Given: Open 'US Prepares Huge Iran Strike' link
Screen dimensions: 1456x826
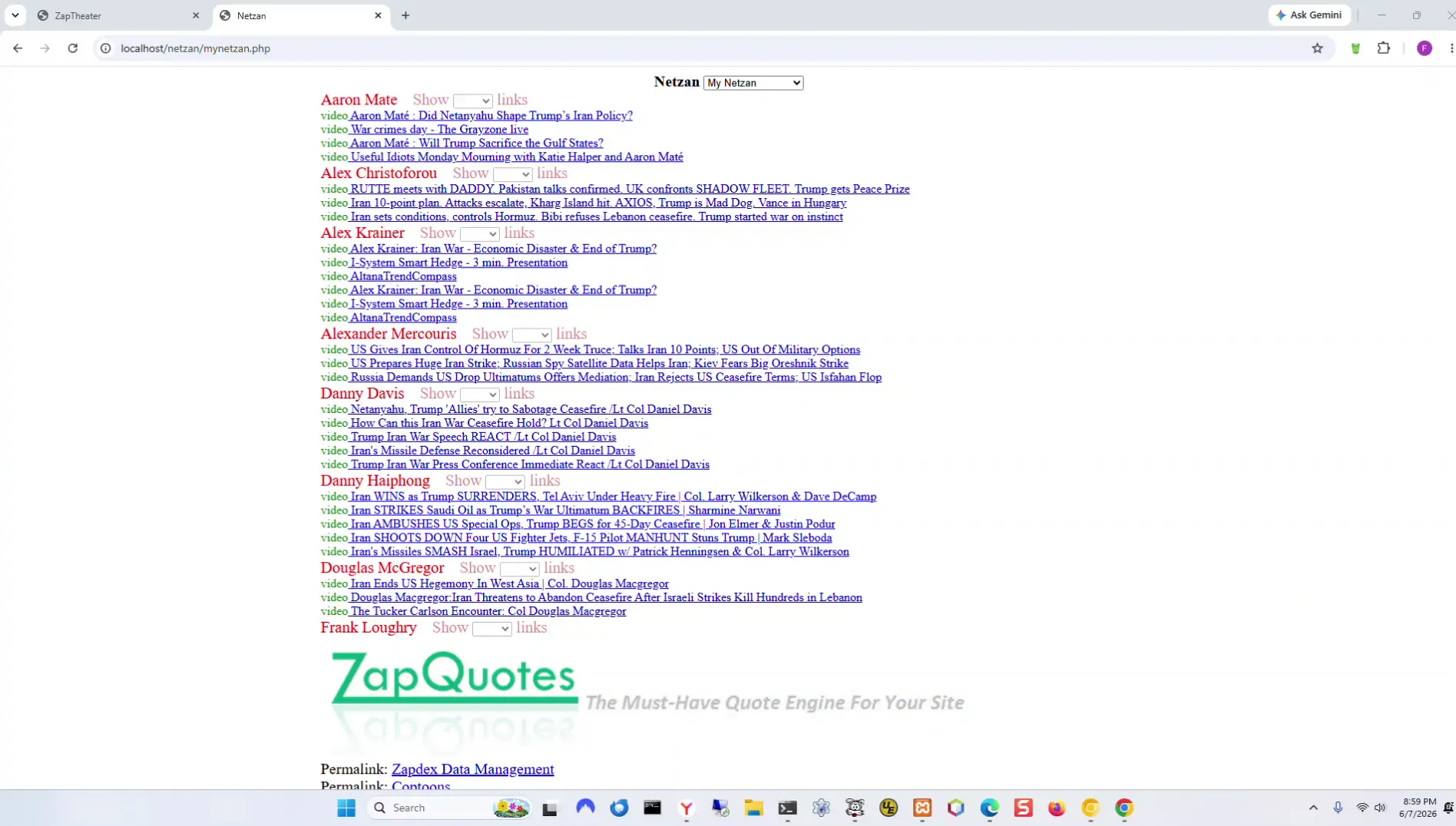Looking at the screenshot, I should [599, 364].
